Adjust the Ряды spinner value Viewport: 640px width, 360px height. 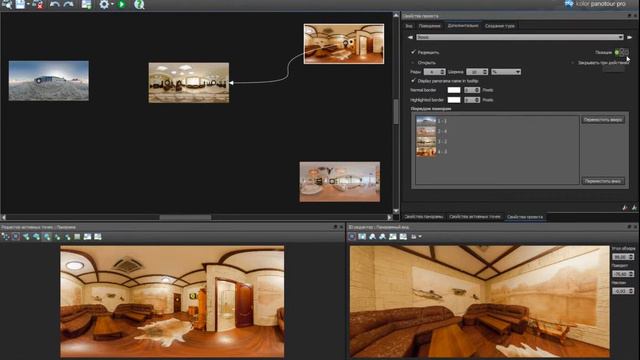point(434,72)
